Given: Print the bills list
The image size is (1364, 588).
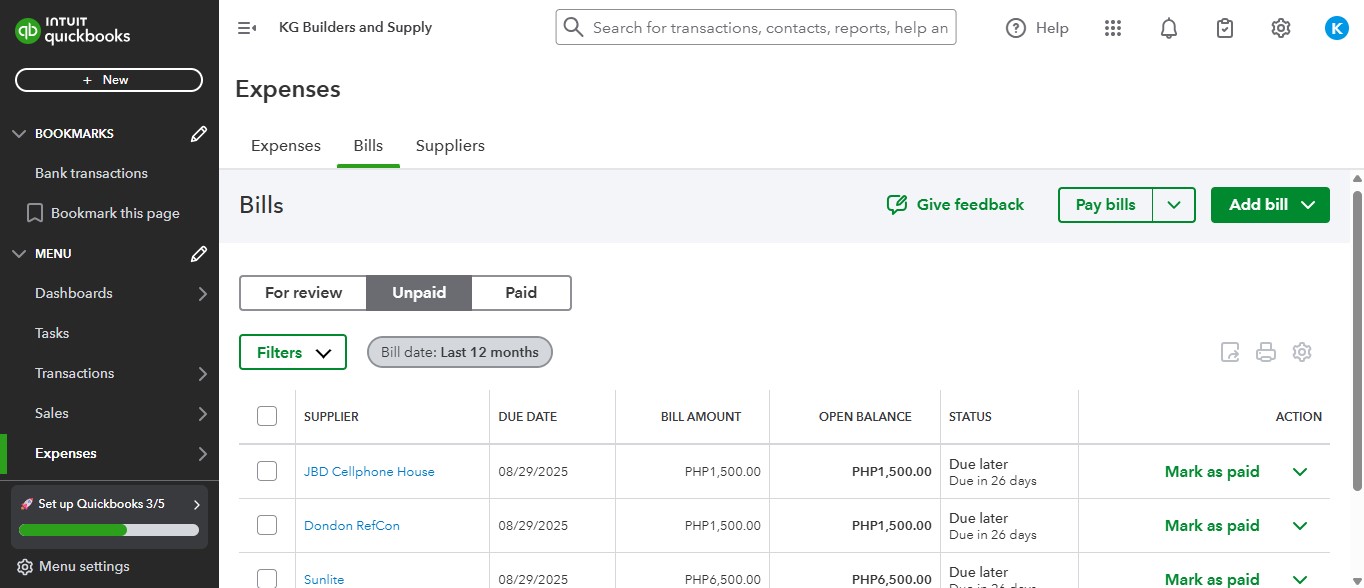Looking at the screenshot, I should click(x=1266, y=352).
